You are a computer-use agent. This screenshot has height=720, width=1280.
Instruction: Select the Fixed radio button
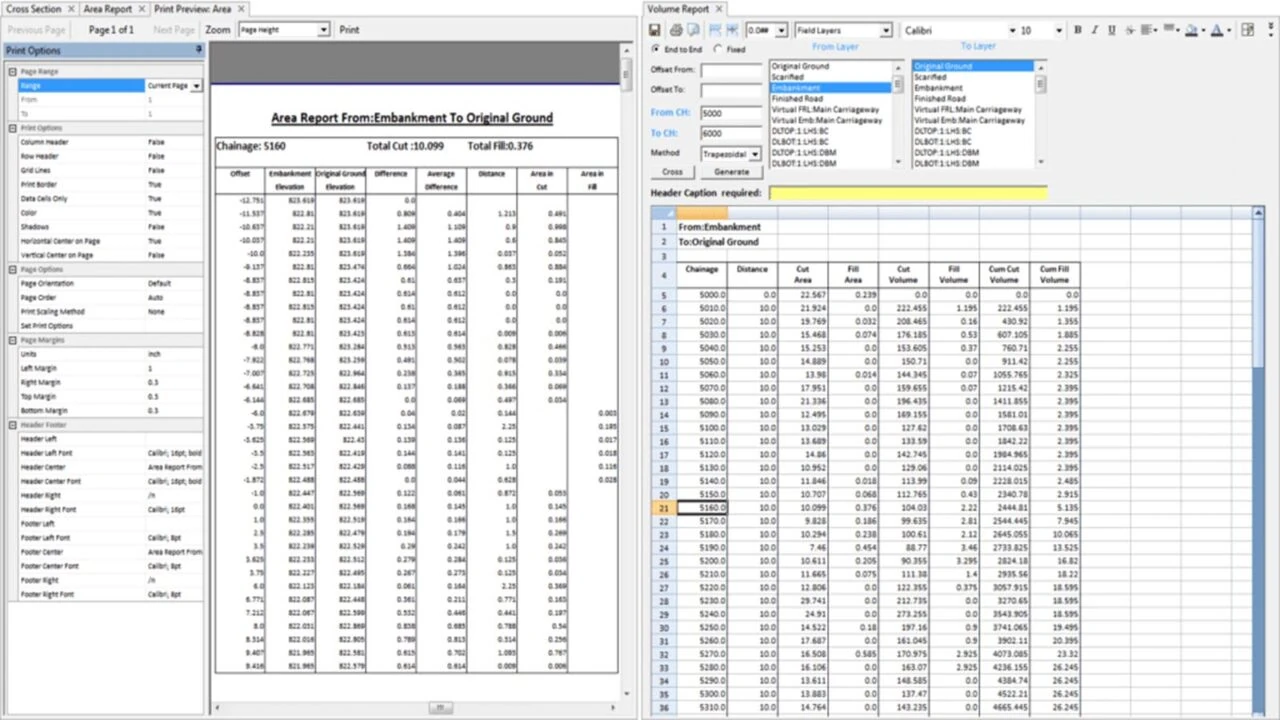(x=718, y=49)
